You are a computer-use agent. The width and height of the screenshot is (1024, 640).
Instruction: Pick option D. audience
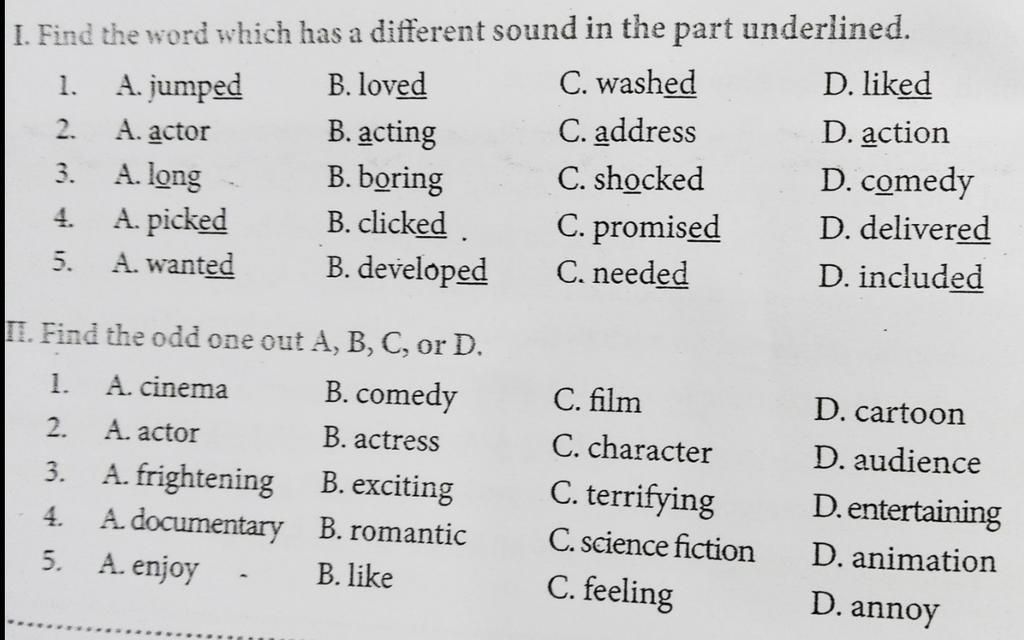click(x=897, y=460)
